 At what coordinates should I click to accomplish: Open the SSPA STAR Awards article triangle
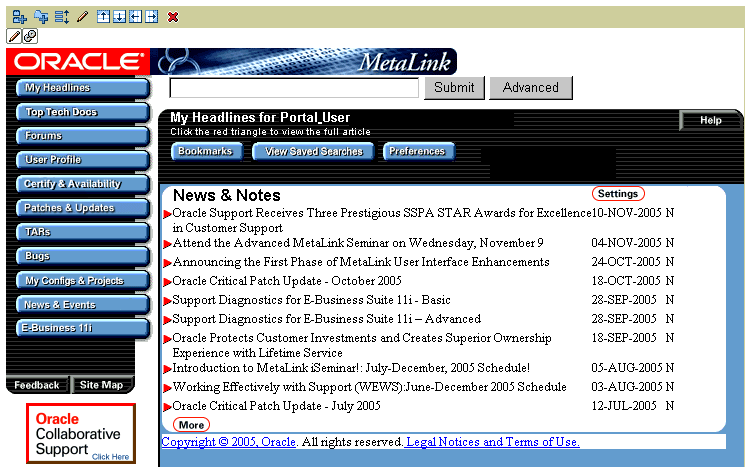(167, 214)
